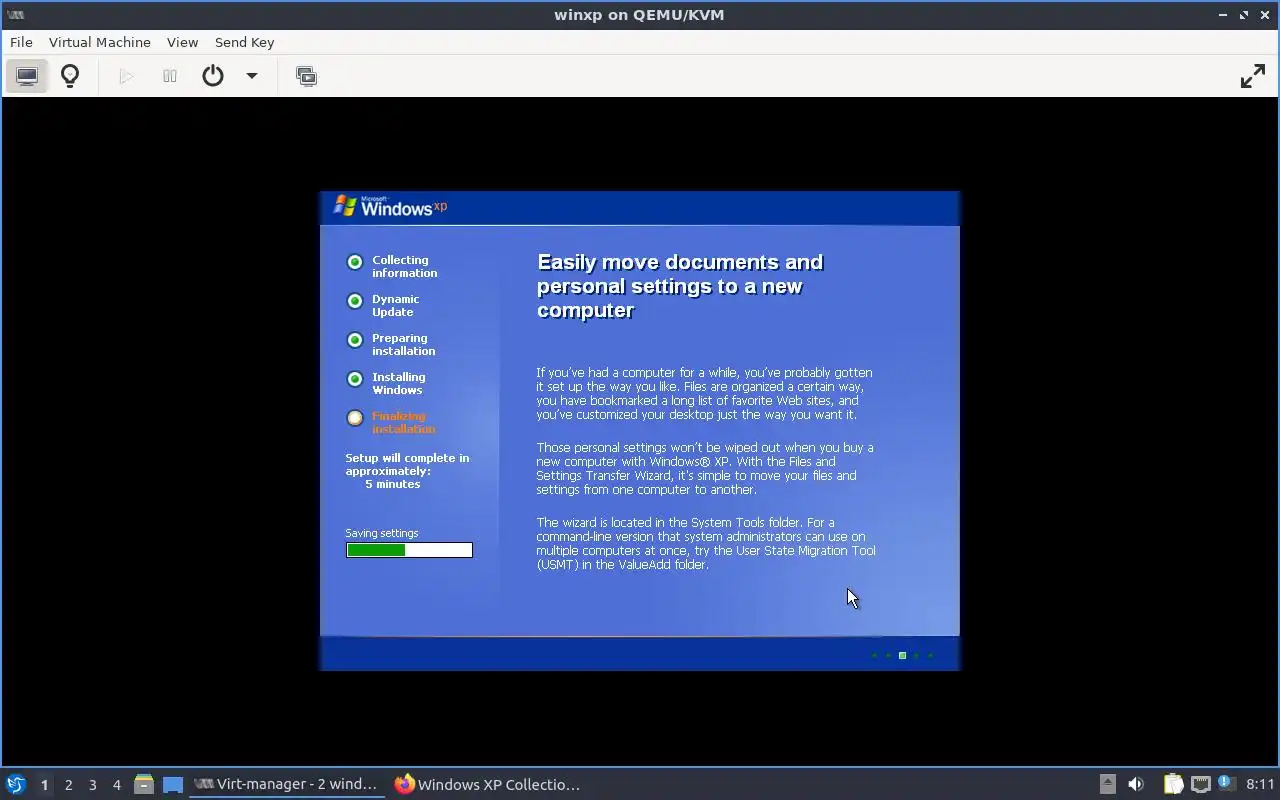Switch VM viewer to fullscreen mode
The image size is (1280, 800).
click(1252, 76)
